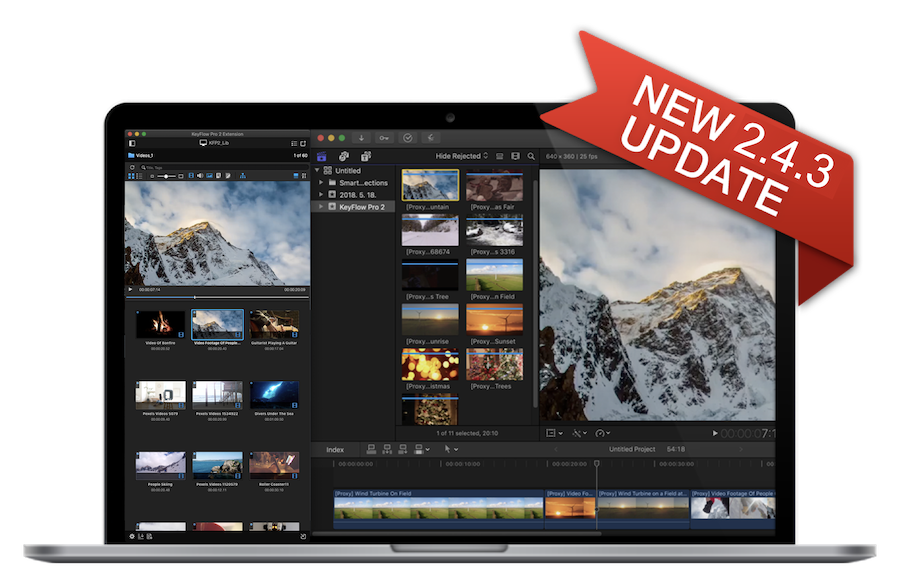Click the connect clip to storyline icon
Viewport: 900px width, 568px height.
pos(371,449)
